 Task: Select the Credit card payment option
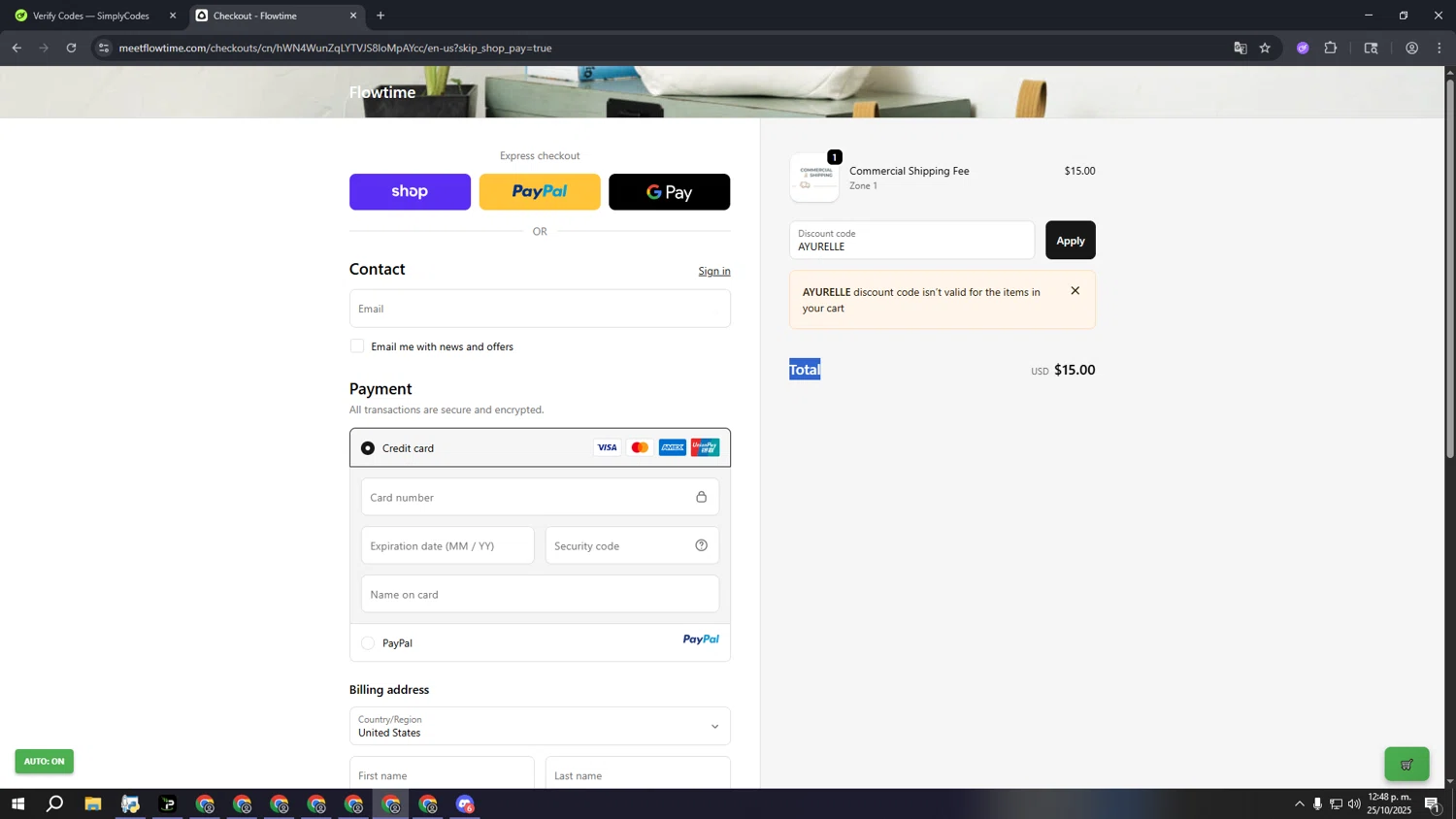point(368,448)
